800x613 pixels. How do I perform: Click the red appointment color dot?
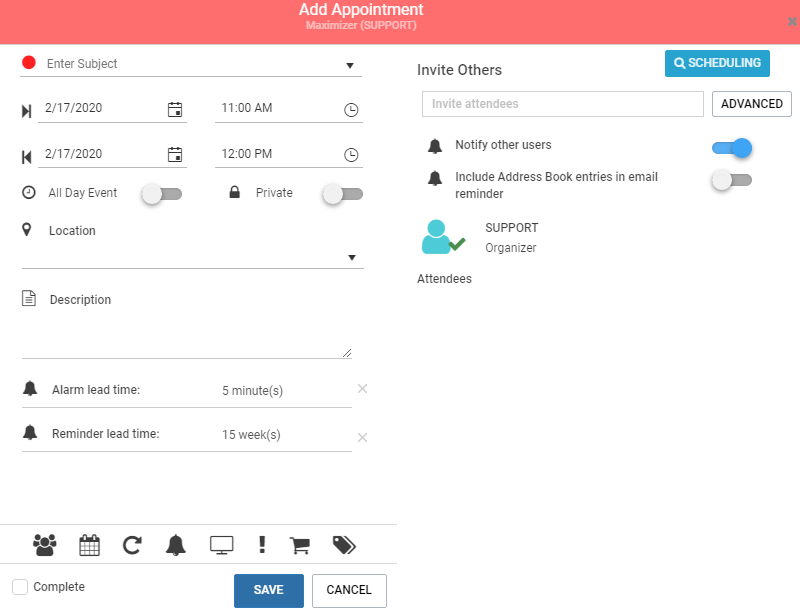[x=29, y=62]
